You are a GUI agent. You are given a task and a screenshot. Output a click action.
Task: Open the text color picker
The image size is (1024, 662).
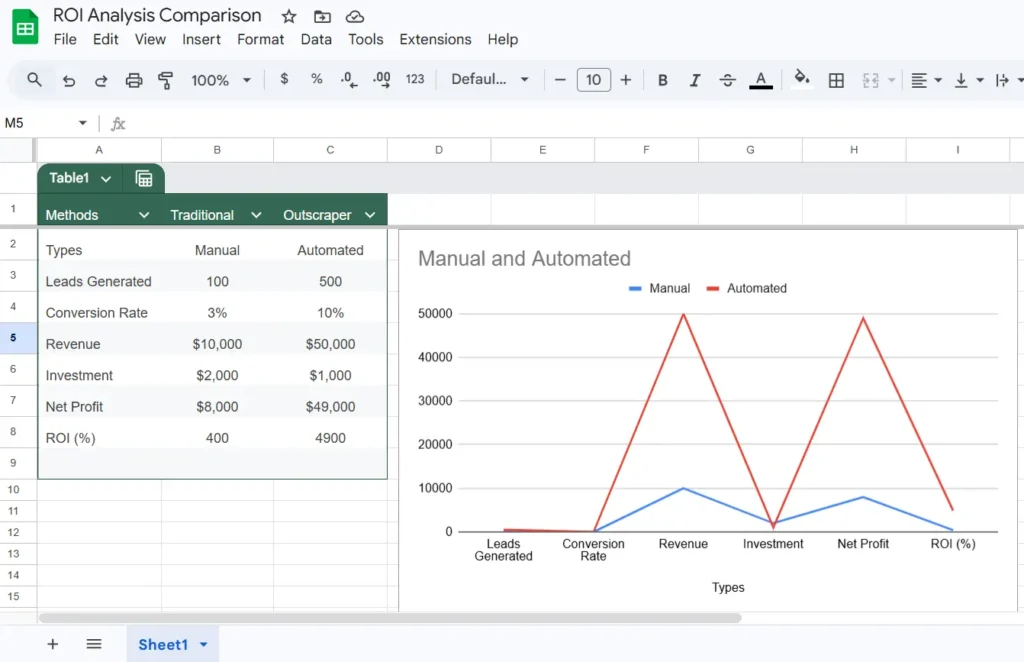(761, 80)
